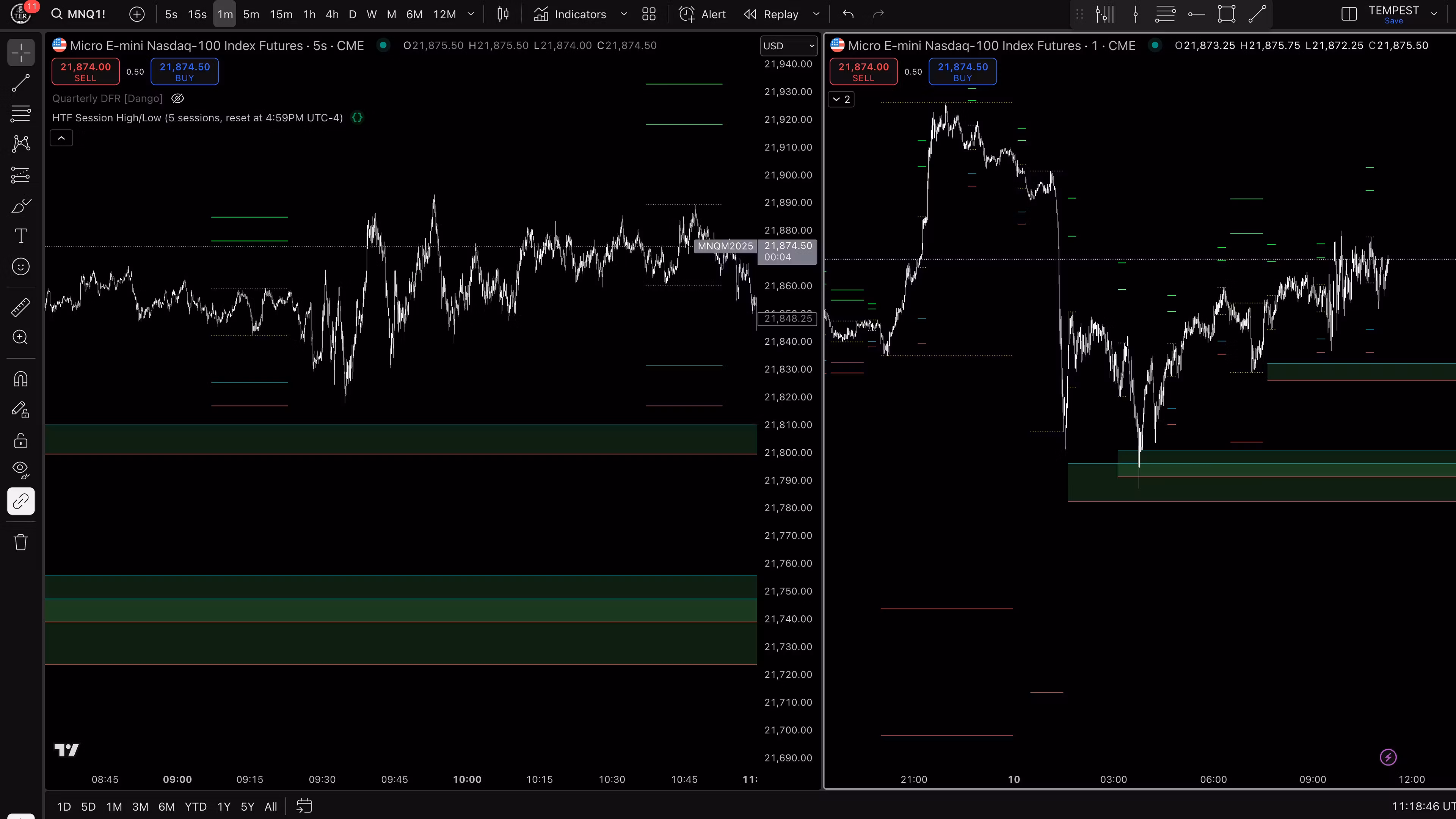Image resolution: width=1456 pixels, height=819 pixels.
Task: Select the 5D date range
Action: pyautogui.click(x=88, y=806)
